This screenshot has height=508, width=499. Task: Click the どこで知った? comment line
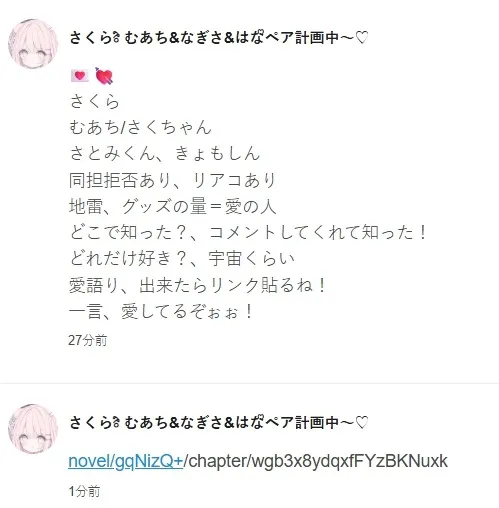pyautogui.click(x=248, y=233)
